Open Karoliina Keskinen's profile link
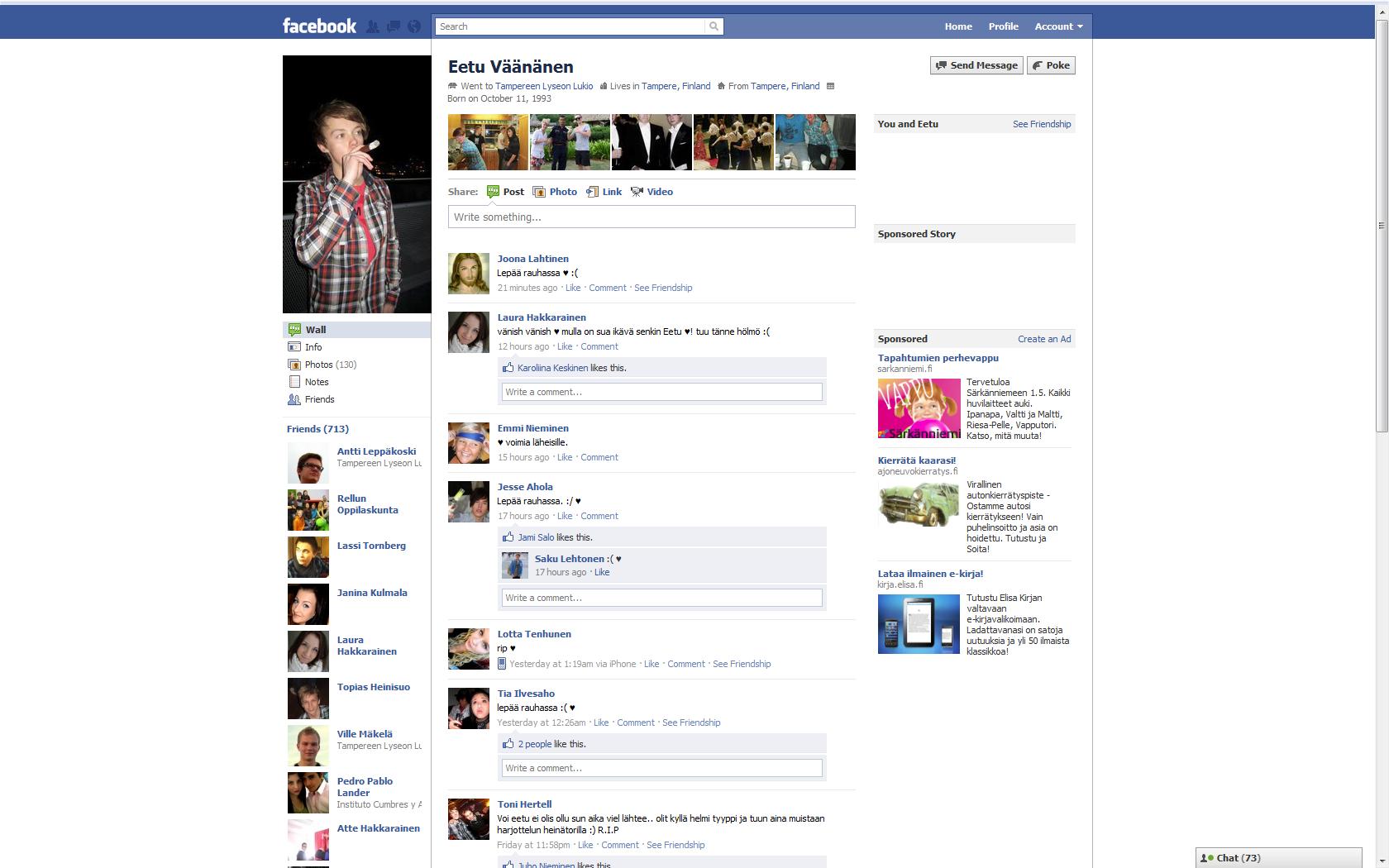This screenshot has width=1389, height=868. [553, 368]
